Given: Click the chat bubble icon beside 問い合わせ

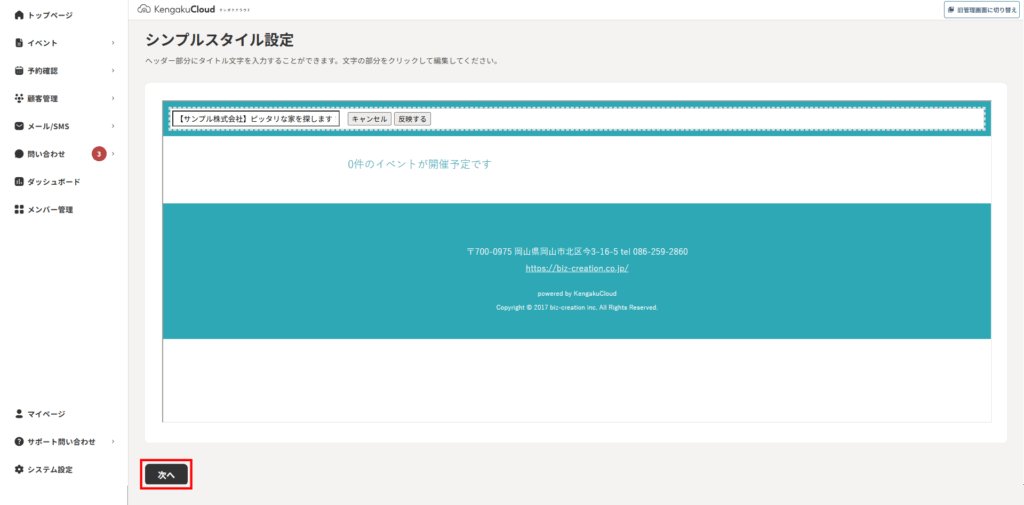Looking at the screenshot, I should click(19, 154).
